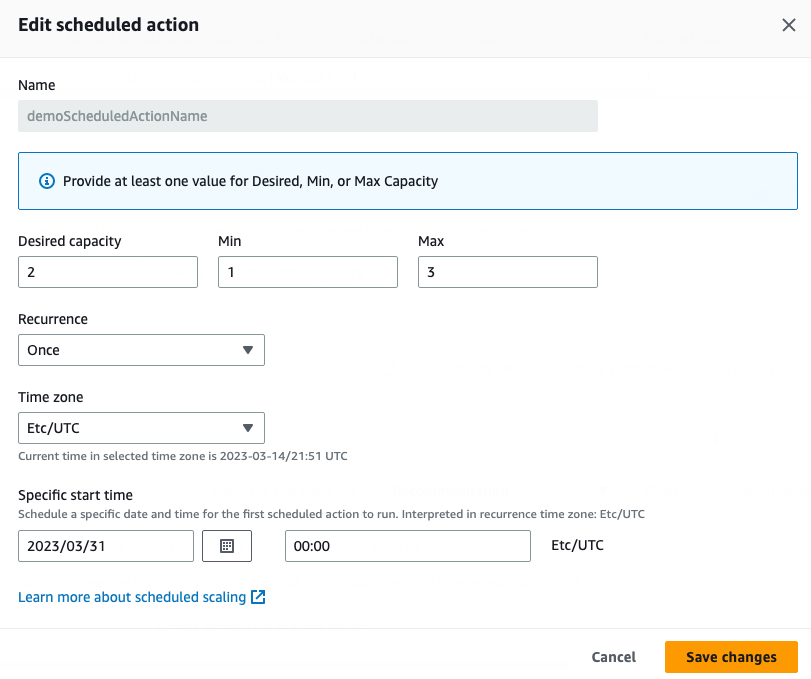Click the Min capacity input showing 1

(x=307, y=271)
